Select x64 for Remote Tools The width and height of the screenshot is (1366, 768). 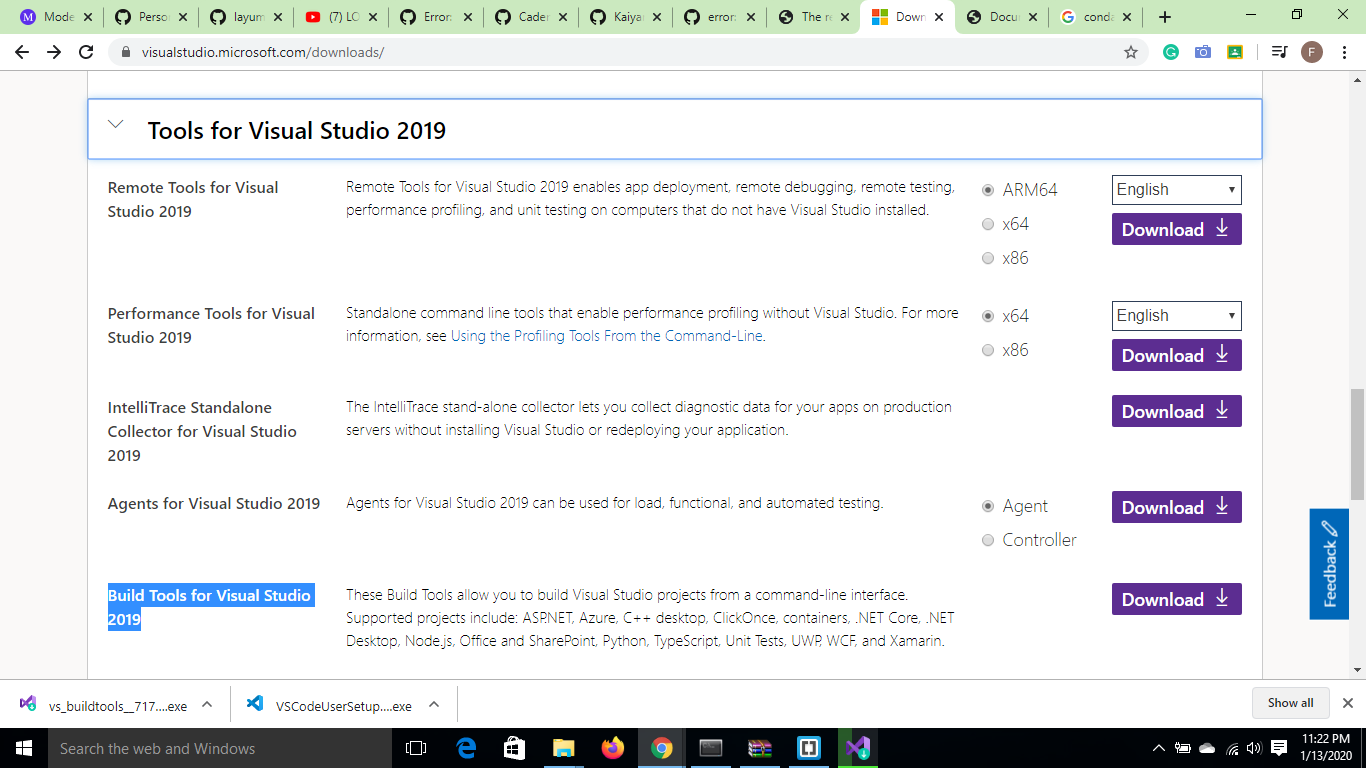(x=987, y=224)
